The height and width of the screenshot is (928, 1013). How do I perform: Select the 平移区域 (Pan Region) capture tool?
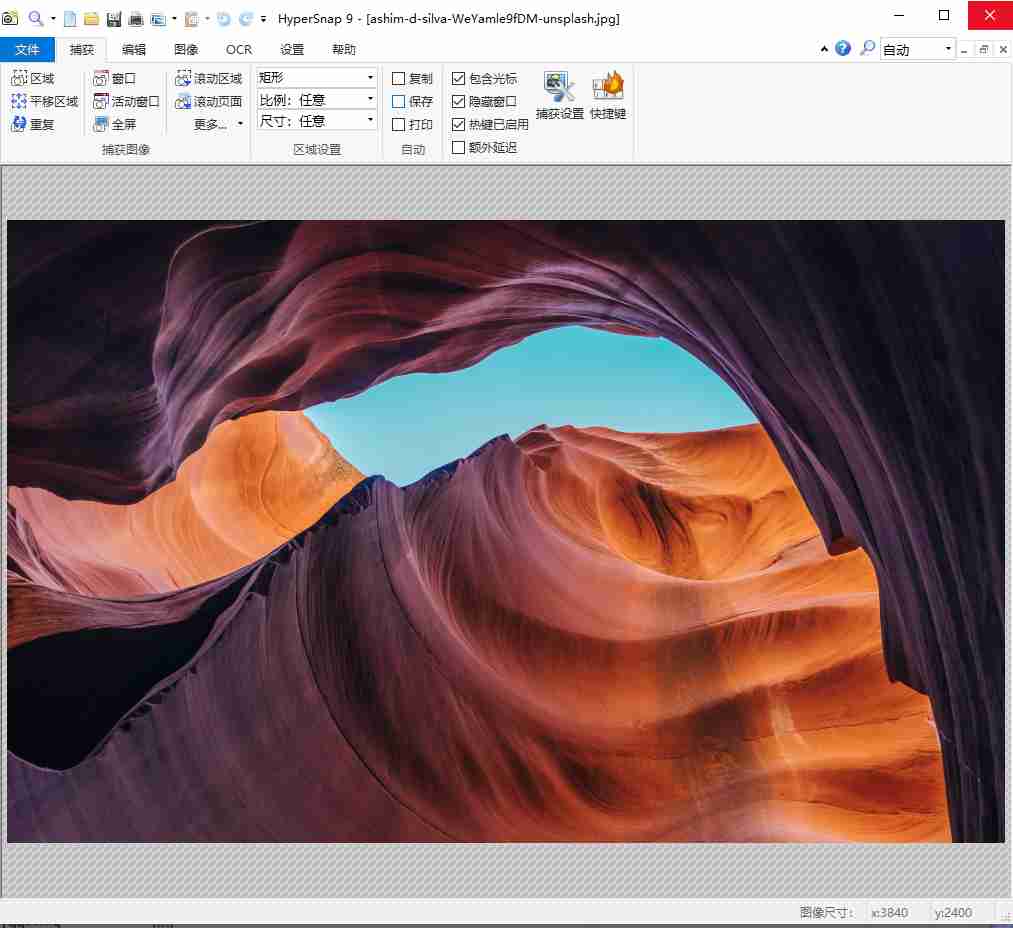coord(19,101)
